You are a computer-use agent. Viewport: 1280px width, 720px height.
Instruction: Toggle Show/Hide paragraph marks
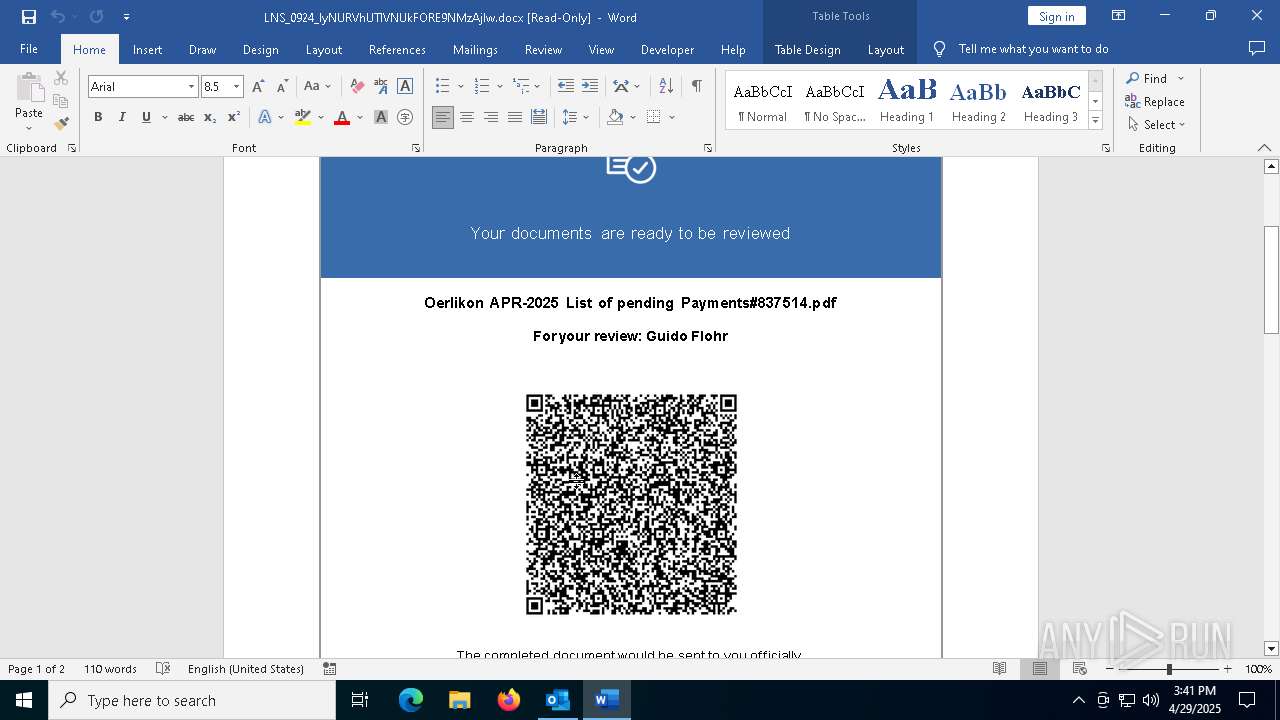point(696,87)
